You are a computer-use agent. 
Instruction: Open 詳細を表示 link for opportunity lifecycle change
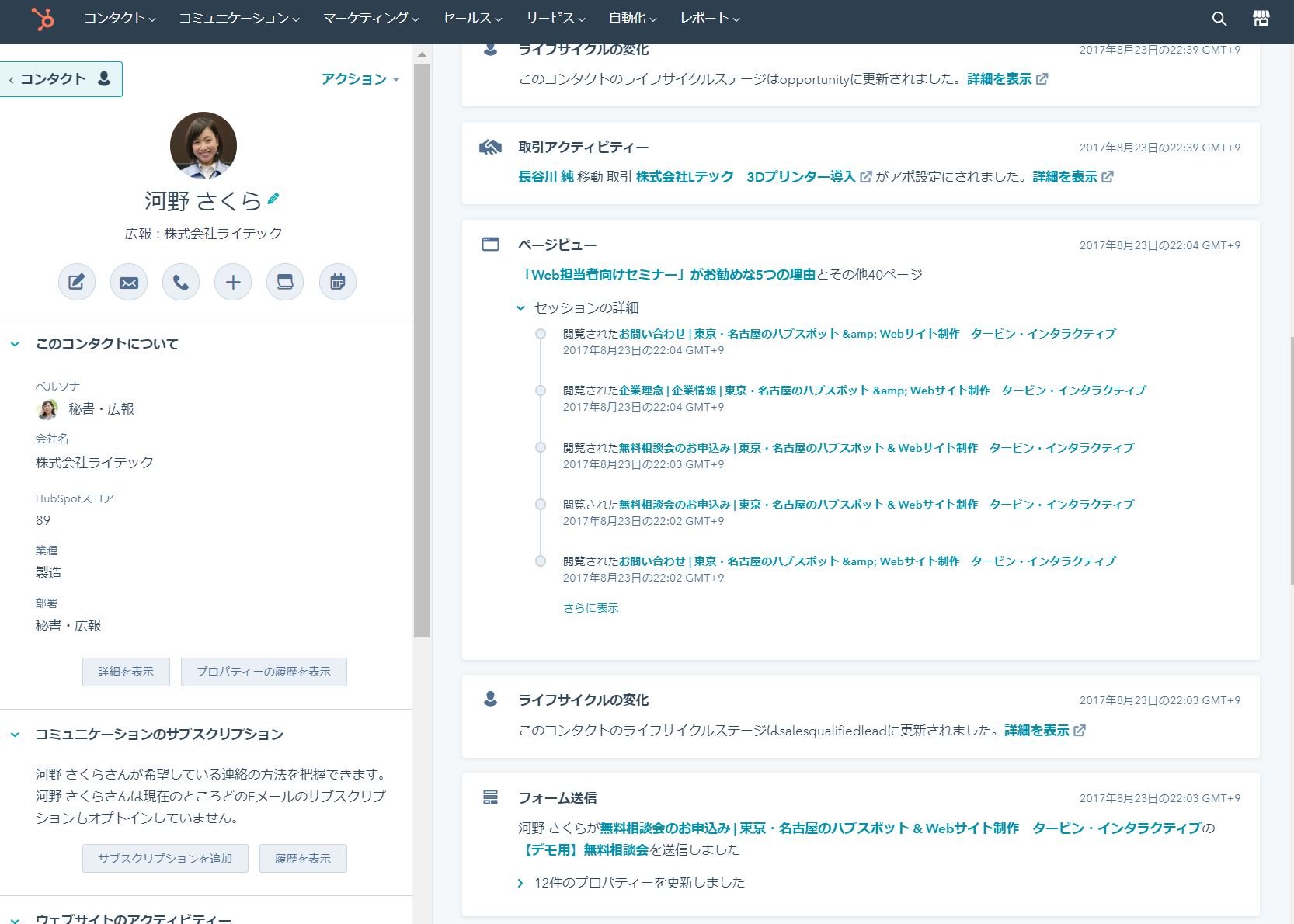pos(999,79)
